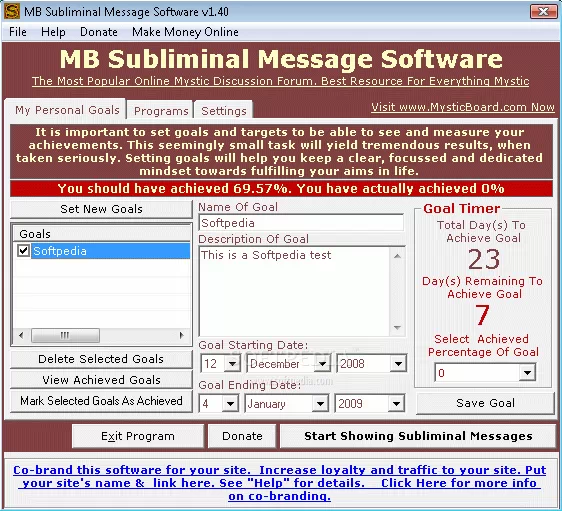This screenshot has height=511, width=562.
Task: Open the Help menu
Action: click(x=53, y=32)
